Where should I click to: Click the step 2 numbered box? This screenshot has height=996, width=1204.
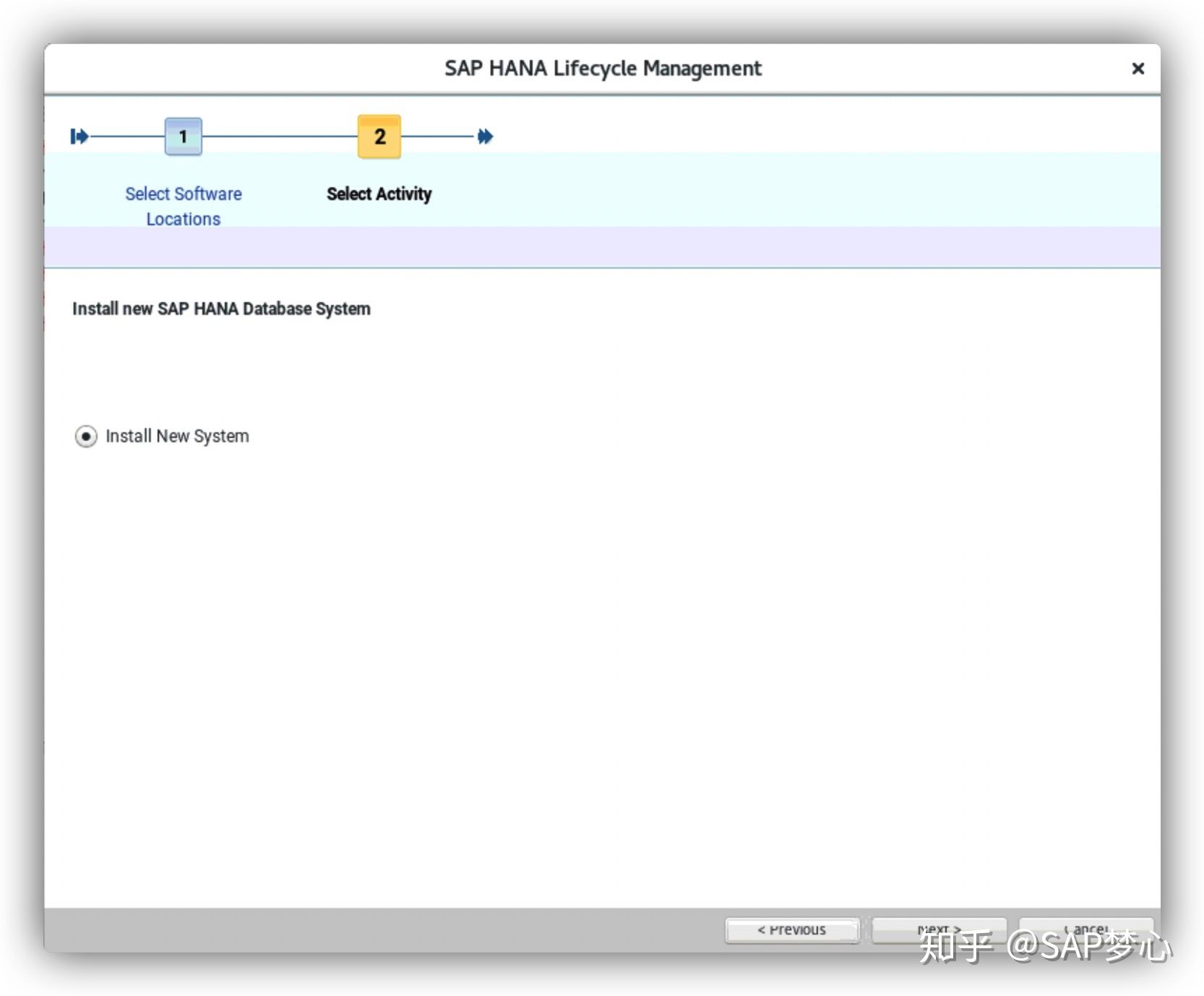(379, 136)
